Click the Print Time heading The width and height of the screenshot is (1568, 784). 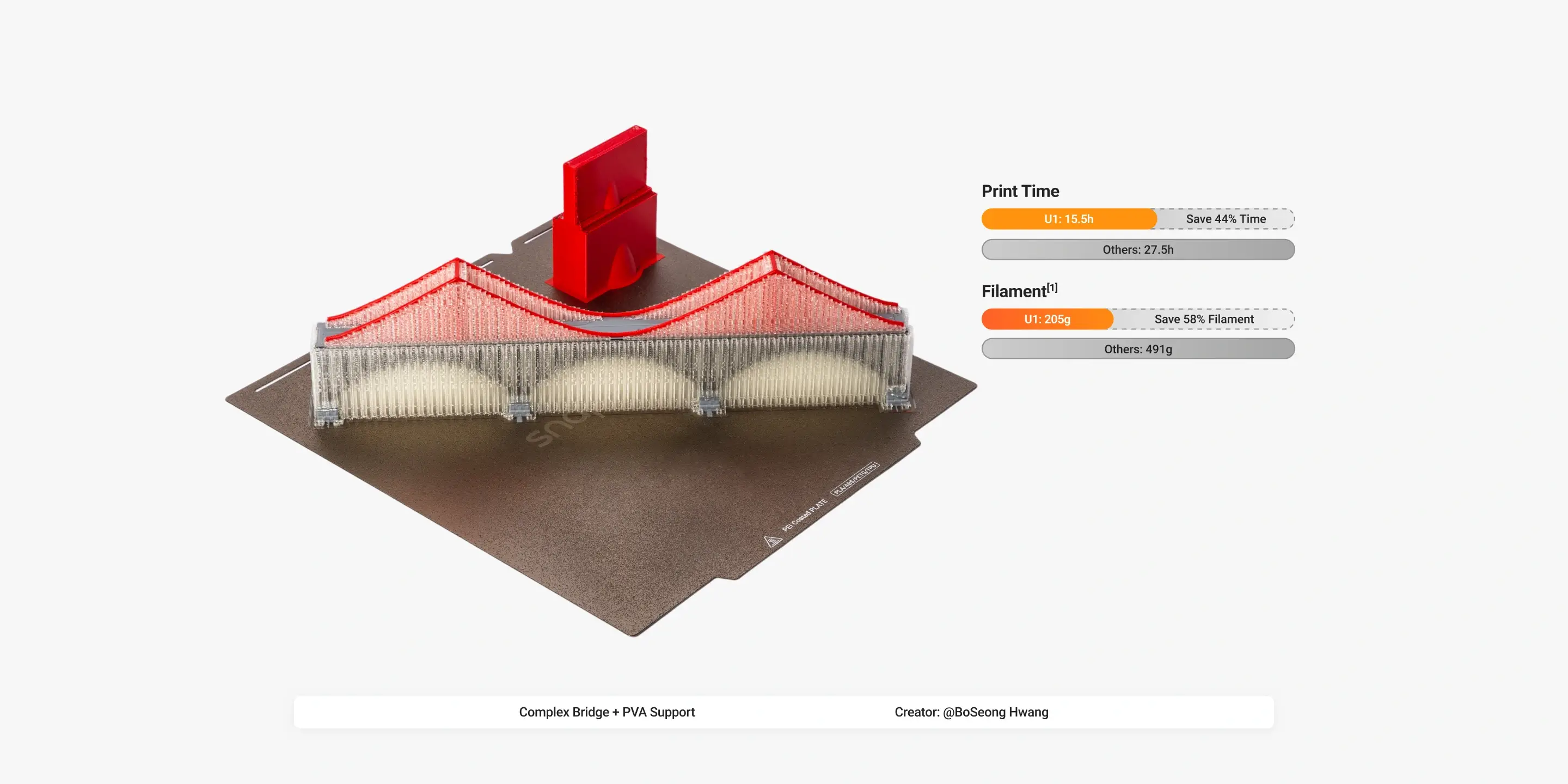[x=1020, y=191]
